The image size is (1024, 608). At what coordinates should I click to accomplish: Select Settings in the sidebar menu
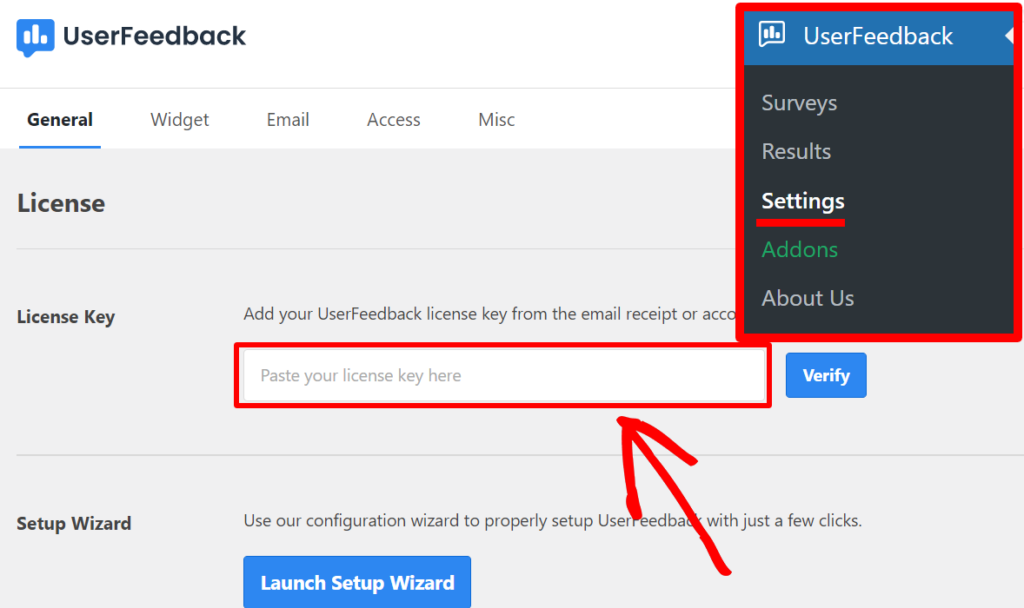tap(801, 200)
